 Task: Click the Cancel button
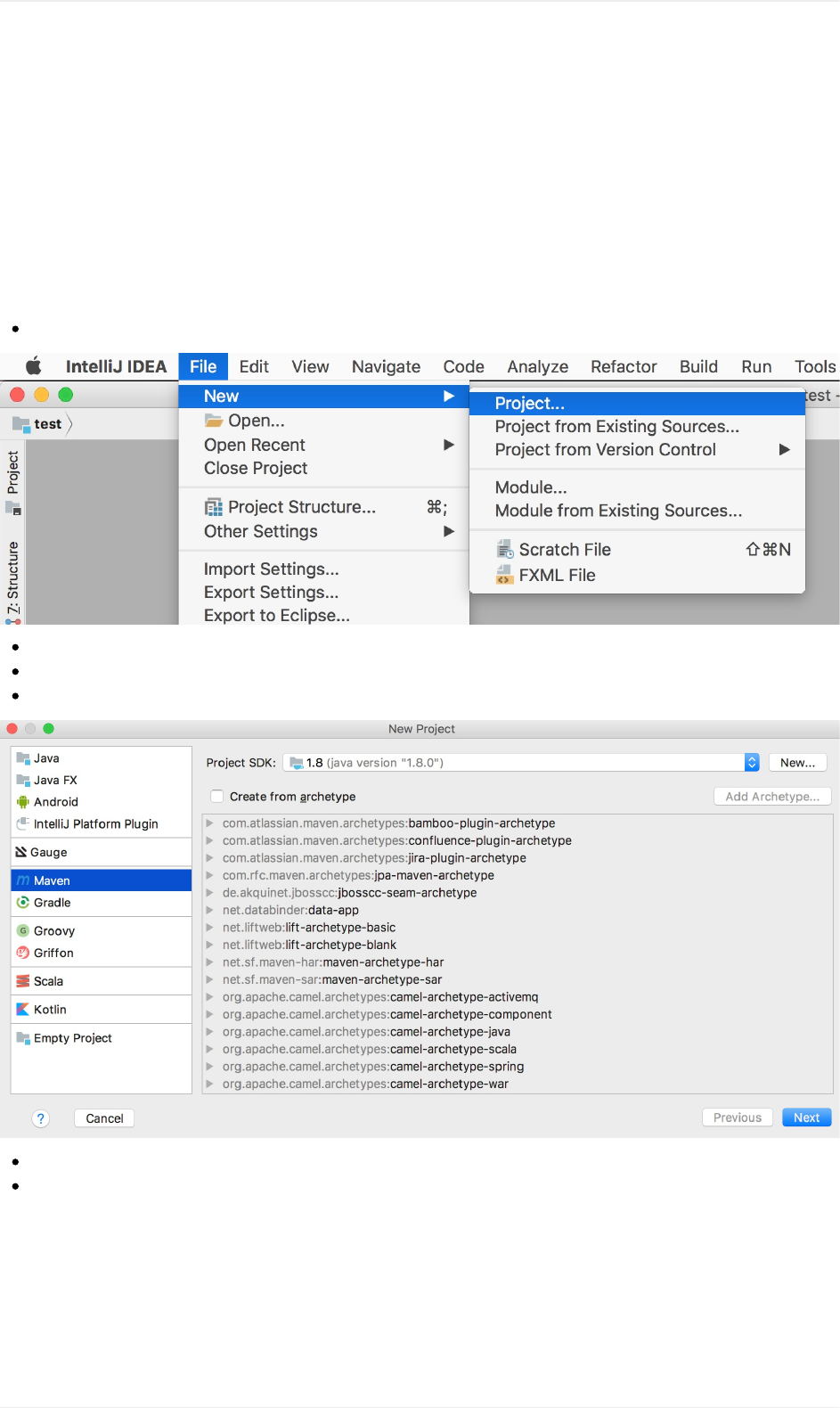[x=104, y=1118]
